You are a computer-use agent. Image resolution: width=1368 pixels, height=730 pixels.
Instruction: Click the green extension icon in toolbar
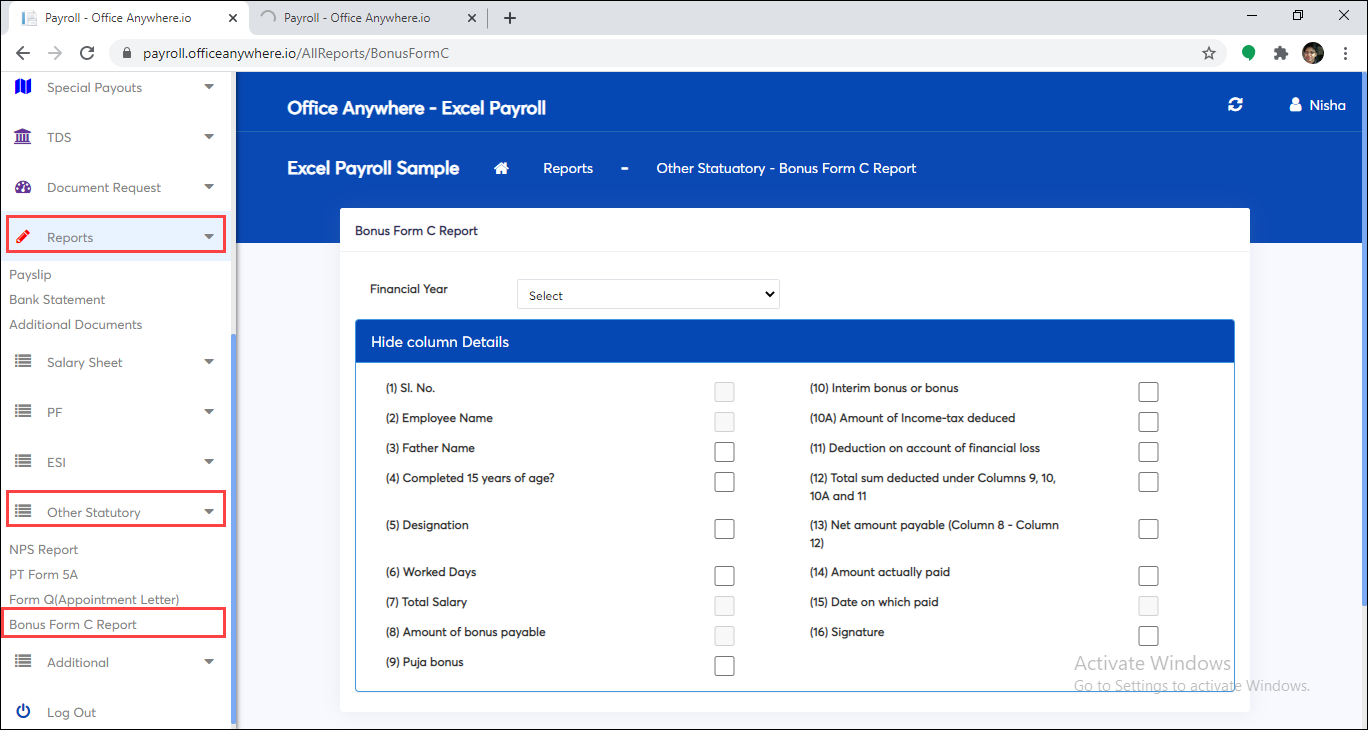click(x=1248, y=53)
